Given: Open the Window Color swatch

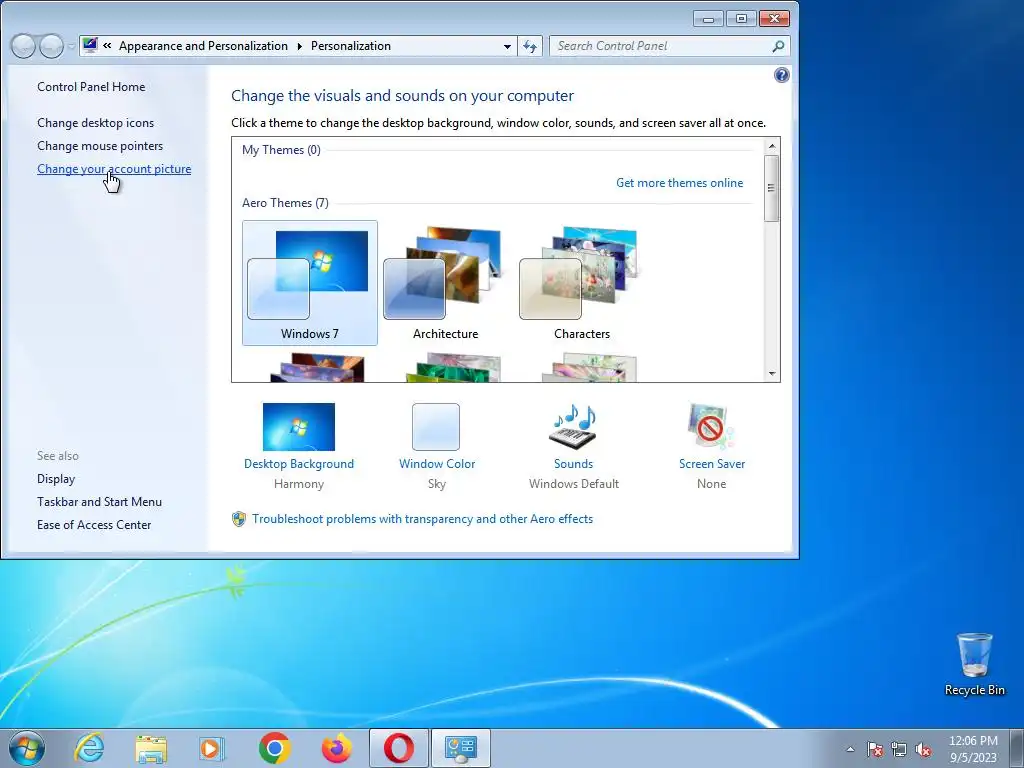Looking at the screenshot, I should (436, 426).
